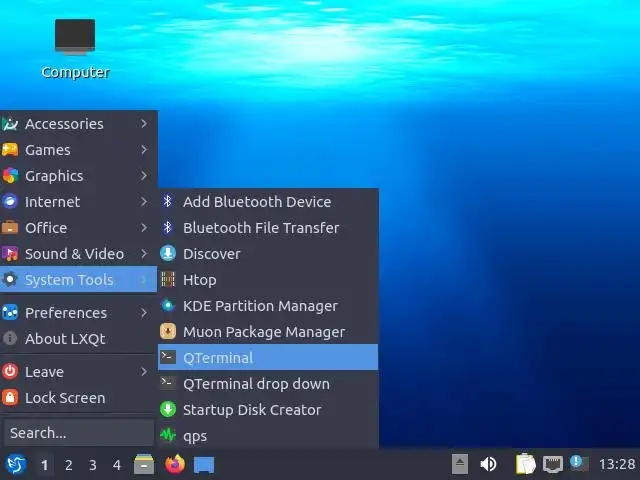Click the Office briefcase icon
This screenshot has height=480, width=640.
click(x=10, y=228)
